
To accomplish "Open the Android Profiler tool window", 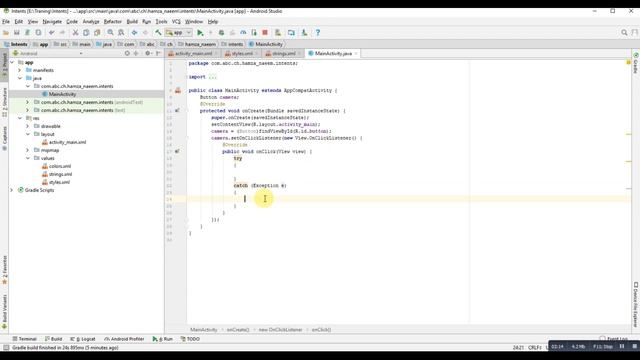I will (x=124, y=339).
